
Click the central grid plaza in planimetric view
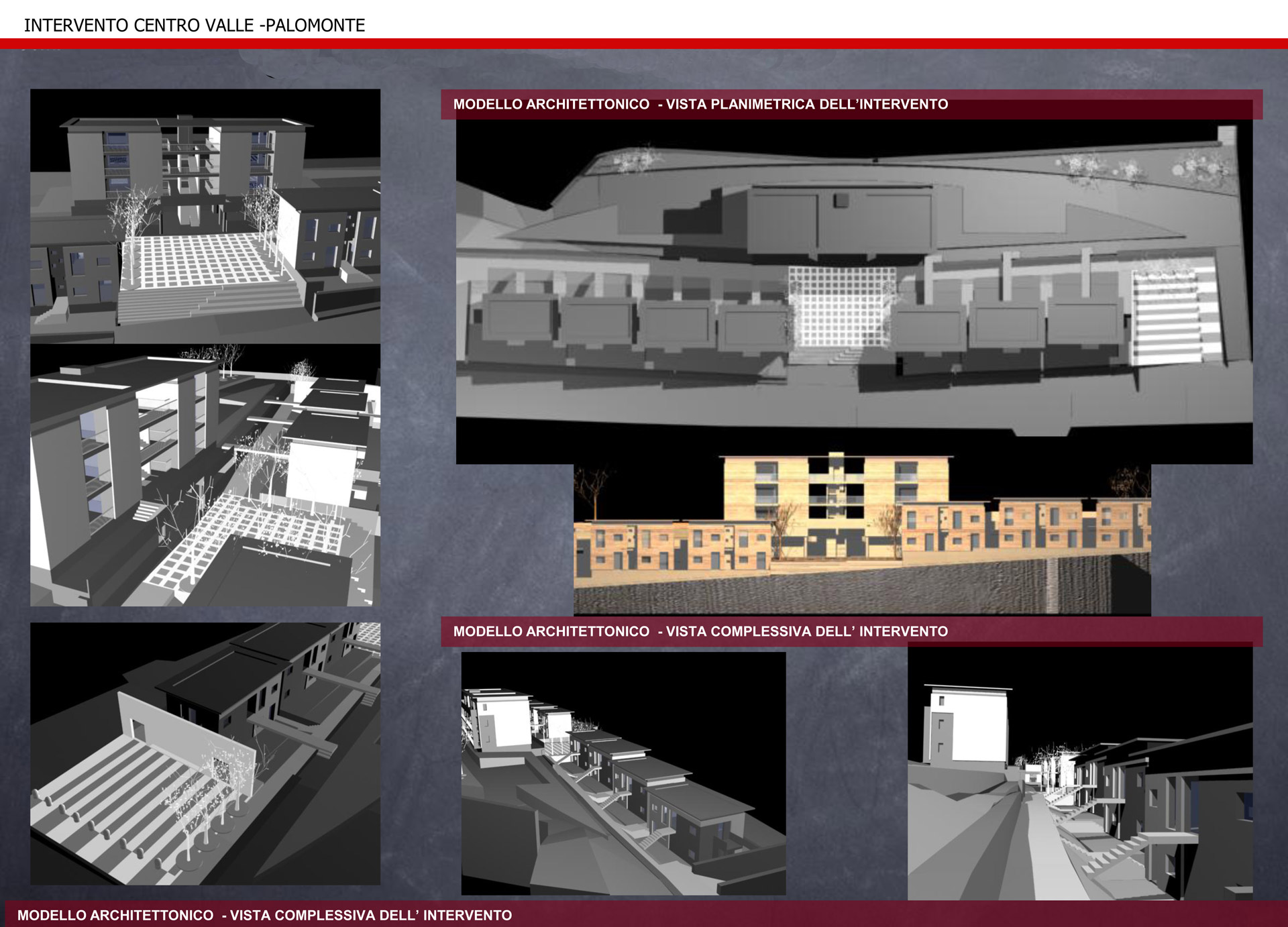[841, 307]
